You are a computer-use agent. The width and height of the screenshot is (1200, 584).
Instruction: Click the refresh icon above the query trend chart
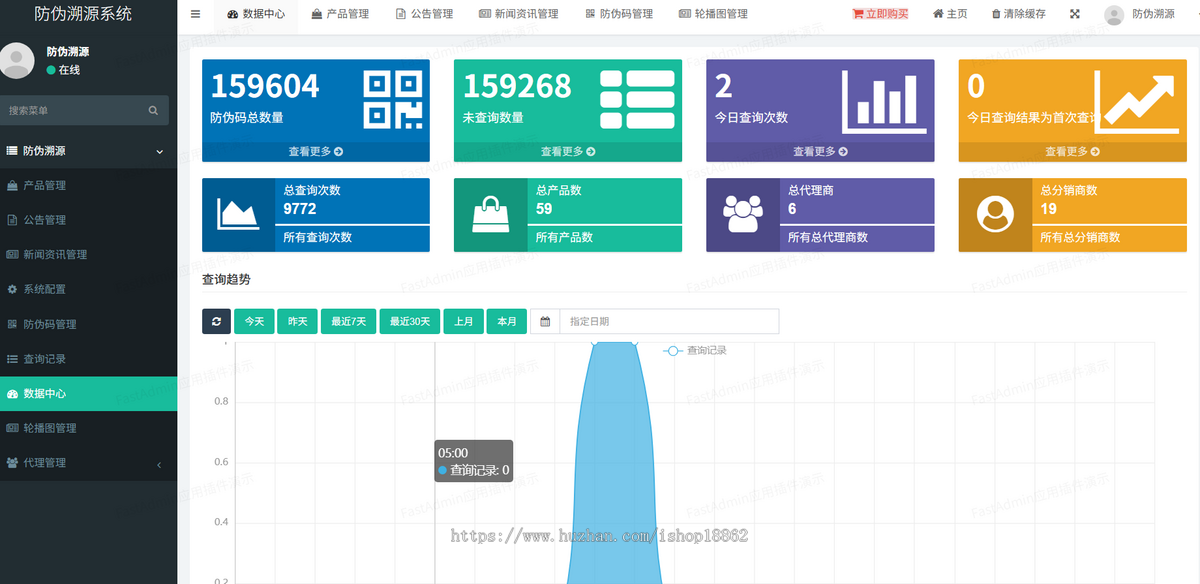pos(216,321)
